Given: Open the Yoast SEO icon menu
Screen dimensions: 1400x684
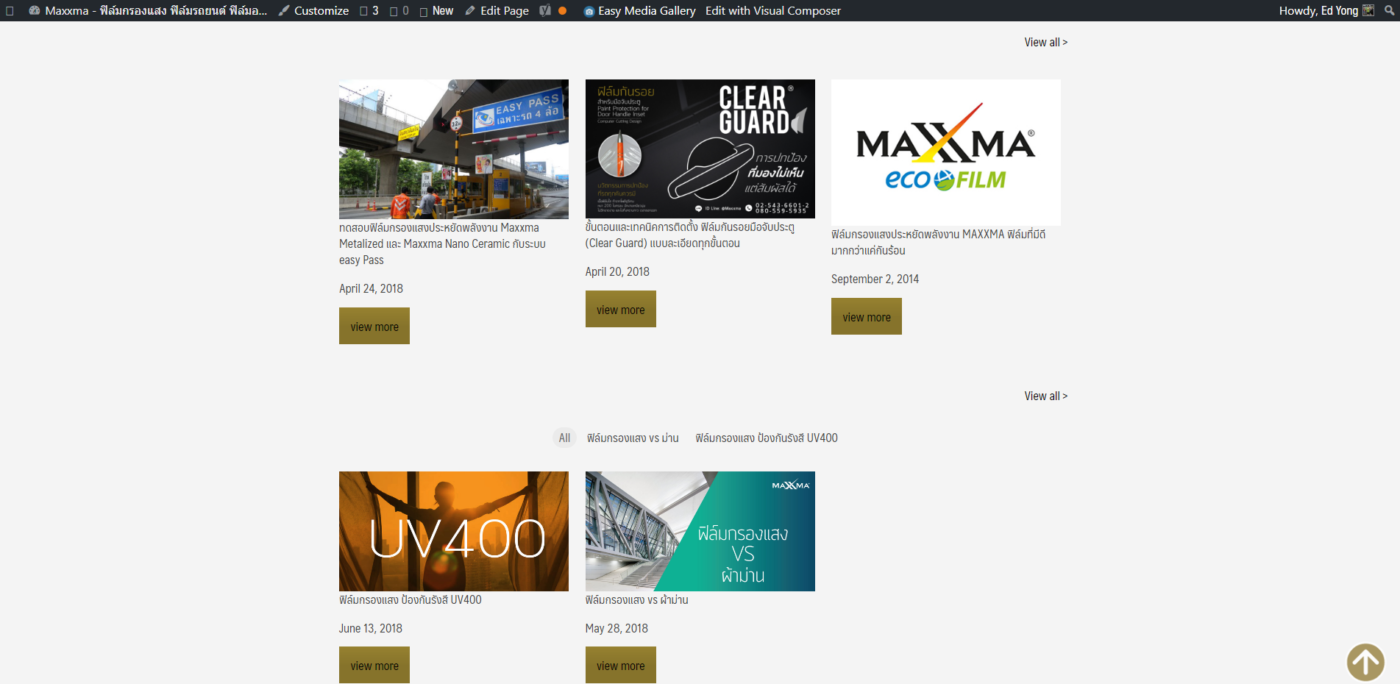Looking at the screenshot, I should click(x=553, y=11).
